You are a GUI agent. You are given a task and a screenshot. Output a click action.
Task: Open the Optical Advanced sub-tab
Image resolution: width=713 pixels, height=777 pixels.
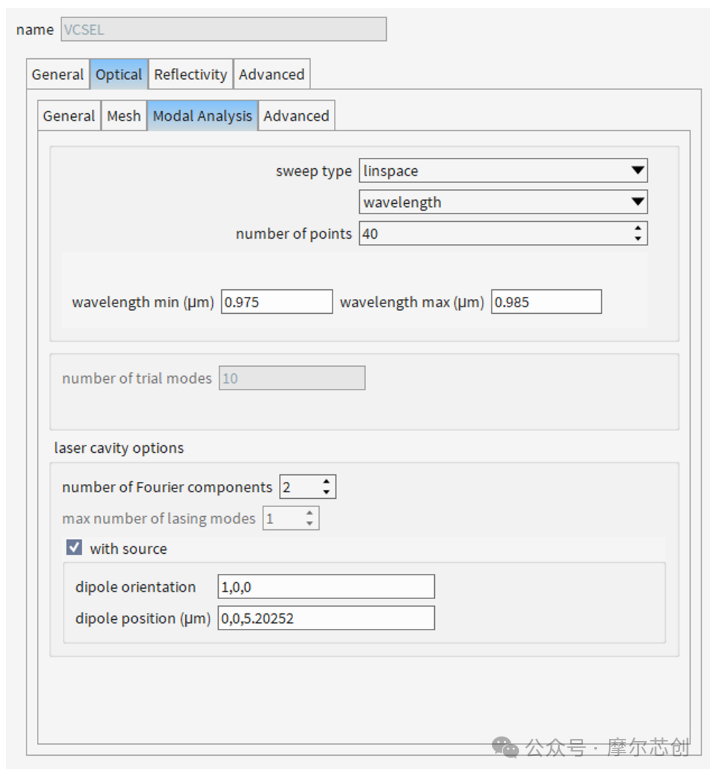(296, 116)
